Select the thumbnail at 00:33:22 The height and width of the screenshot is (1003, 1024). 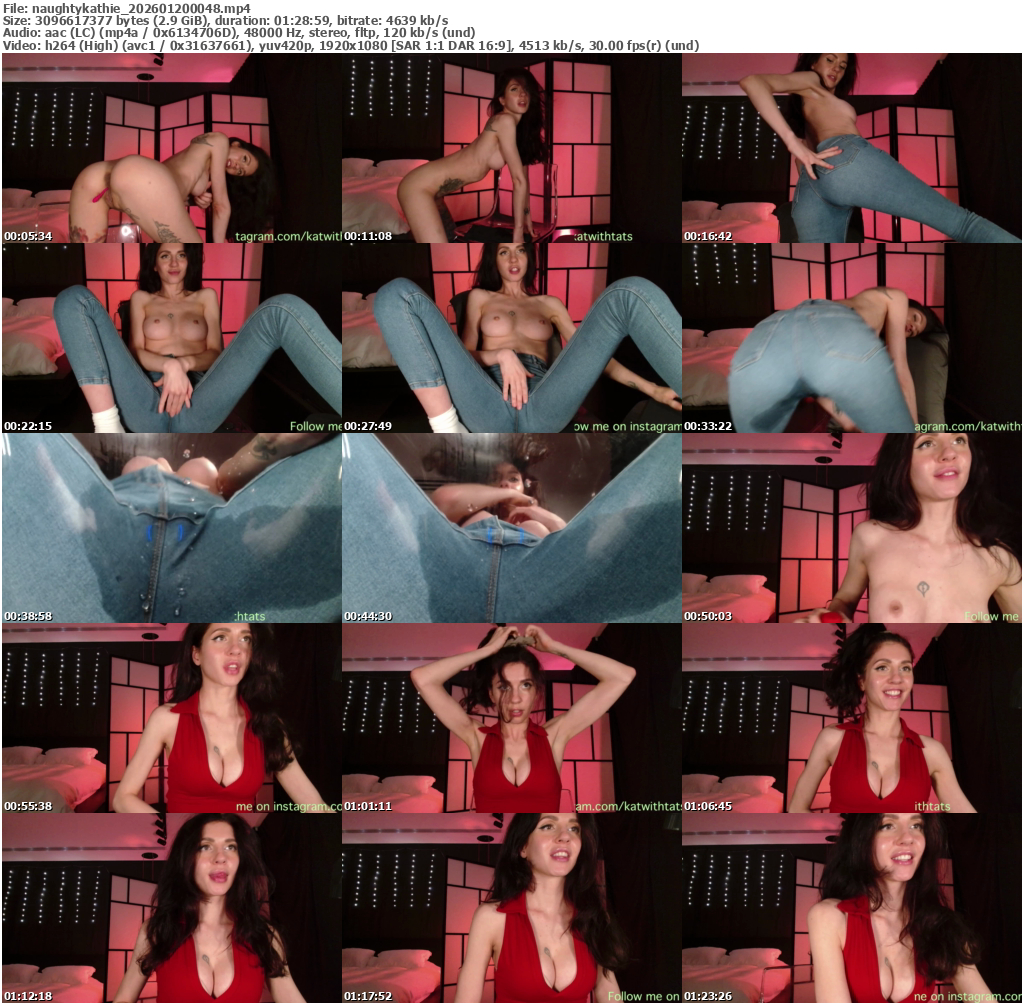(851, 338)
